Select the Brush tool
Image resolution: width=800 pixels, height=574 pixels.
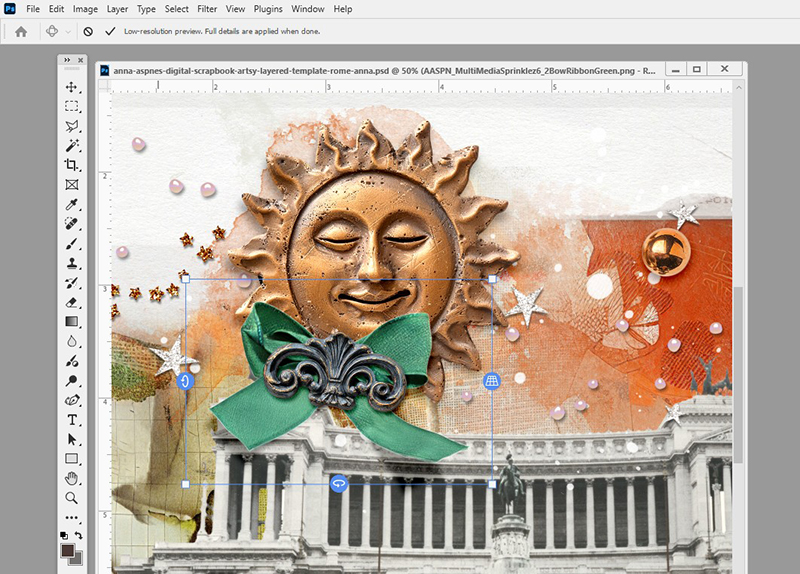pos(71,243)
